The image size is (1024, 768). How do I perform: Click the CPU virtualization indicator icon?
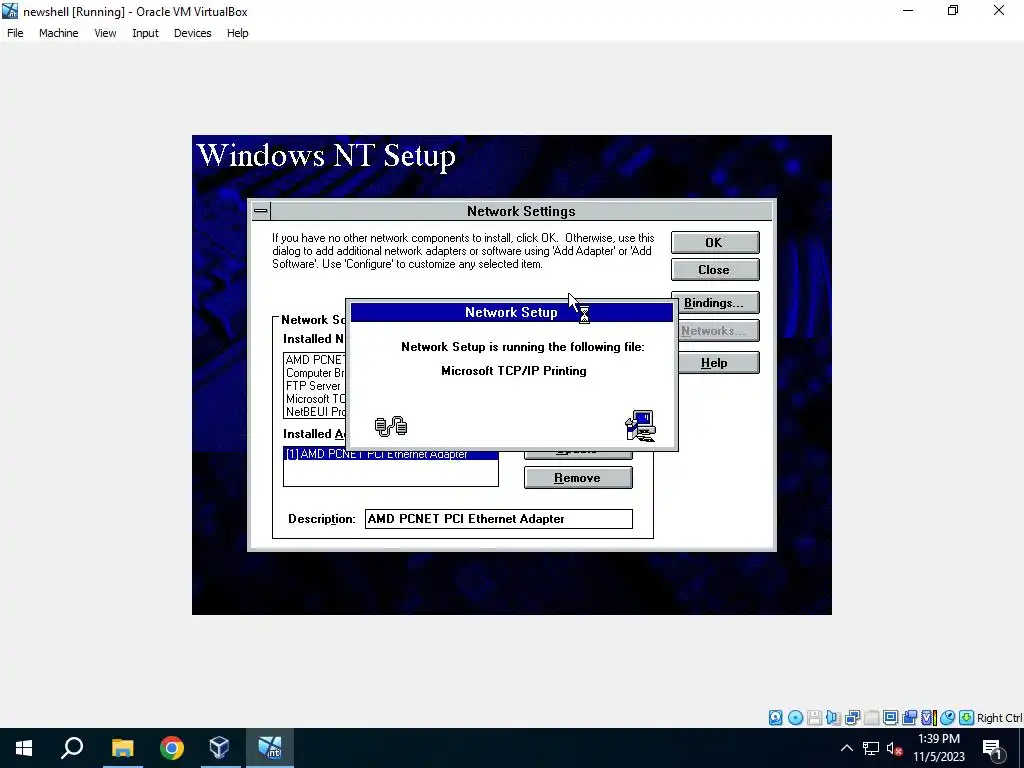click(928, 718)
